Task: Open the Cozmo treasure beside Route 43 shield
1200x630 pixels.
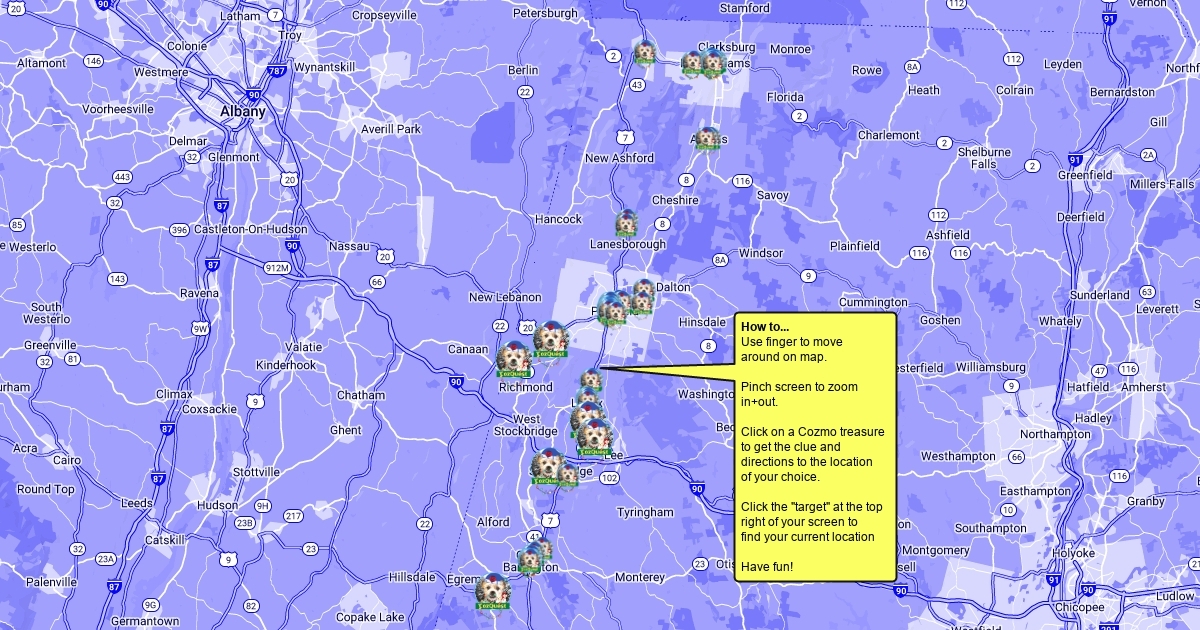Action: (645, 52)
